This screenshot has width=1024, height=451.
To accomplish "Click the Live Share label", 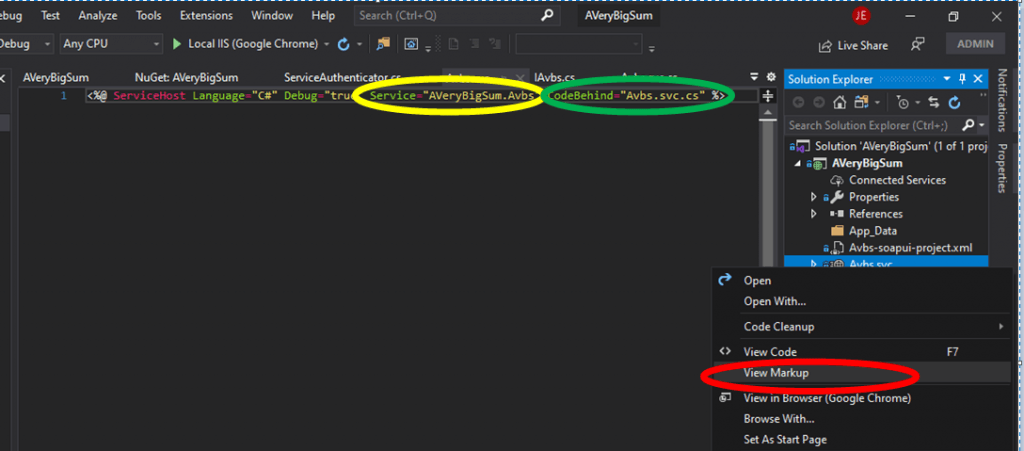I will tap(863, 46).
